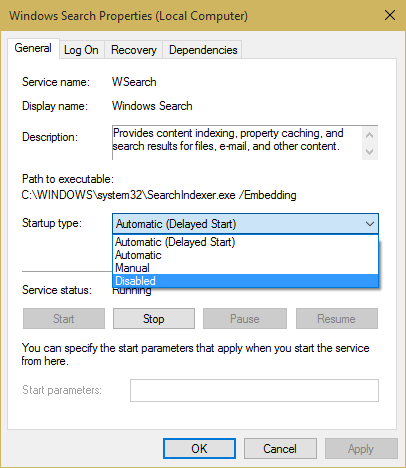The height and width of the screenshot is (468, 406).
Task: Collapse the Startup type combo box arrow
Action: click(x=370, y=224)
